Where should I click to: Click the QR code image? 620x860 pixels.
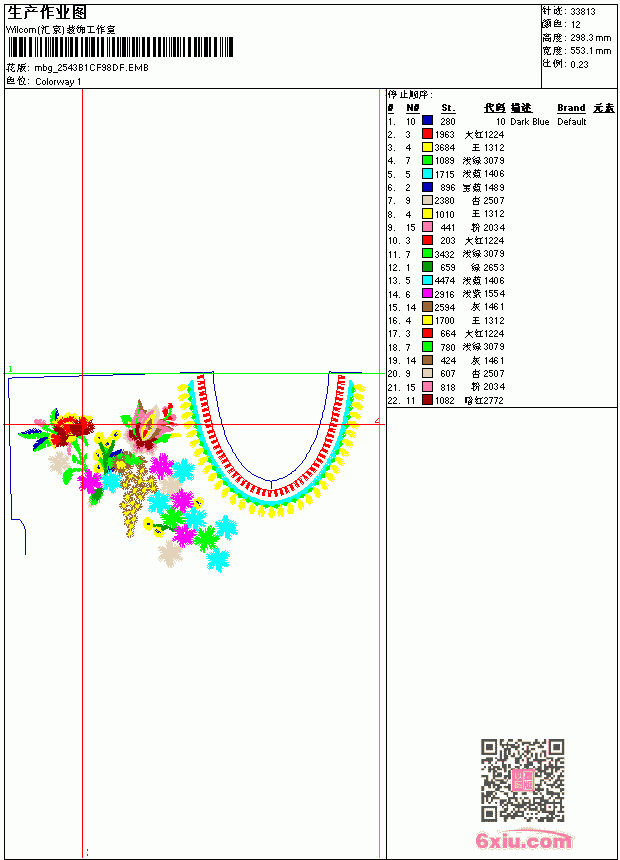click(x=522, y=780)
